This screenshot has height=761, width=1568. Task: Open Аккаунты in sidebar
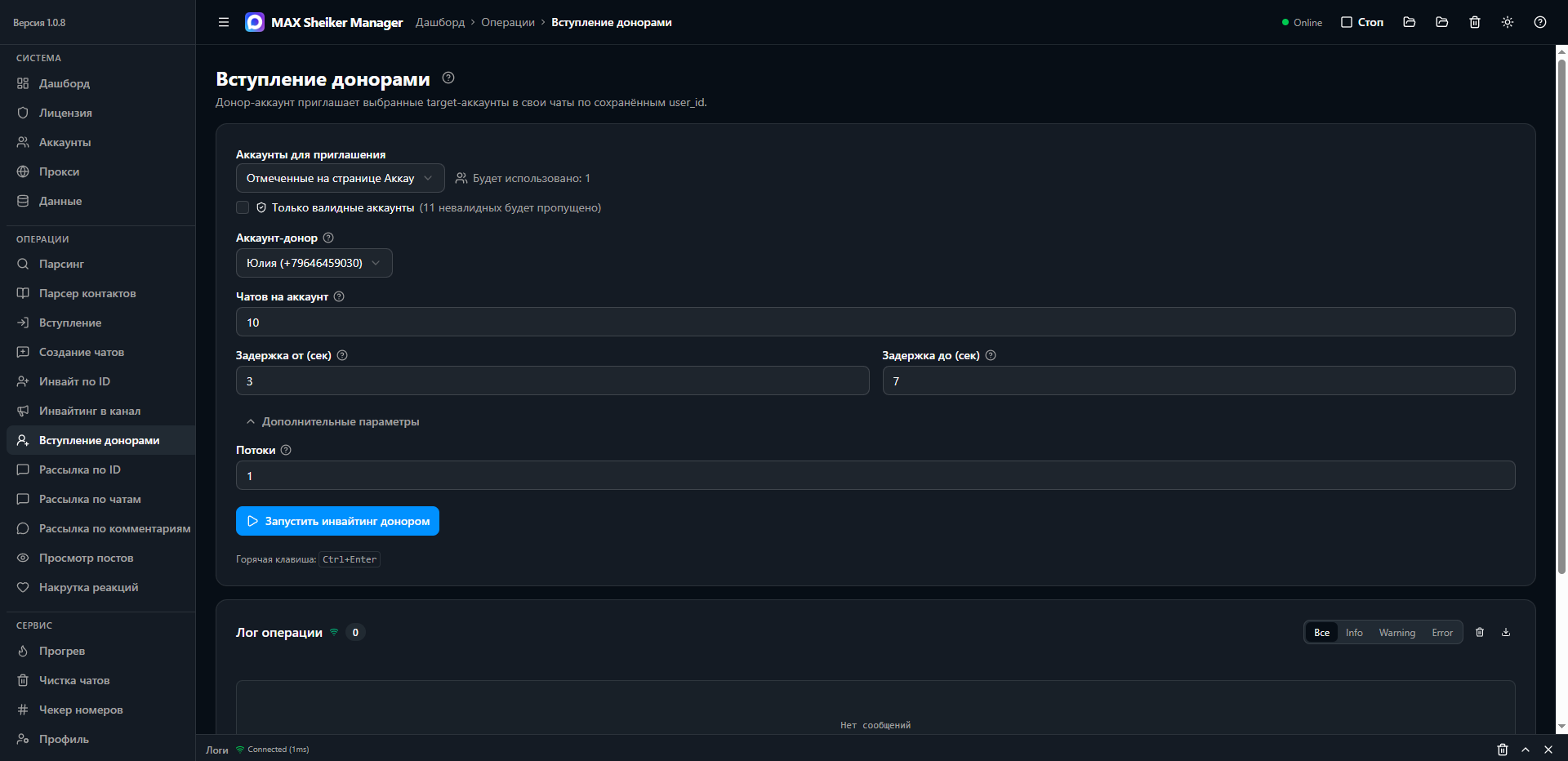101,142
